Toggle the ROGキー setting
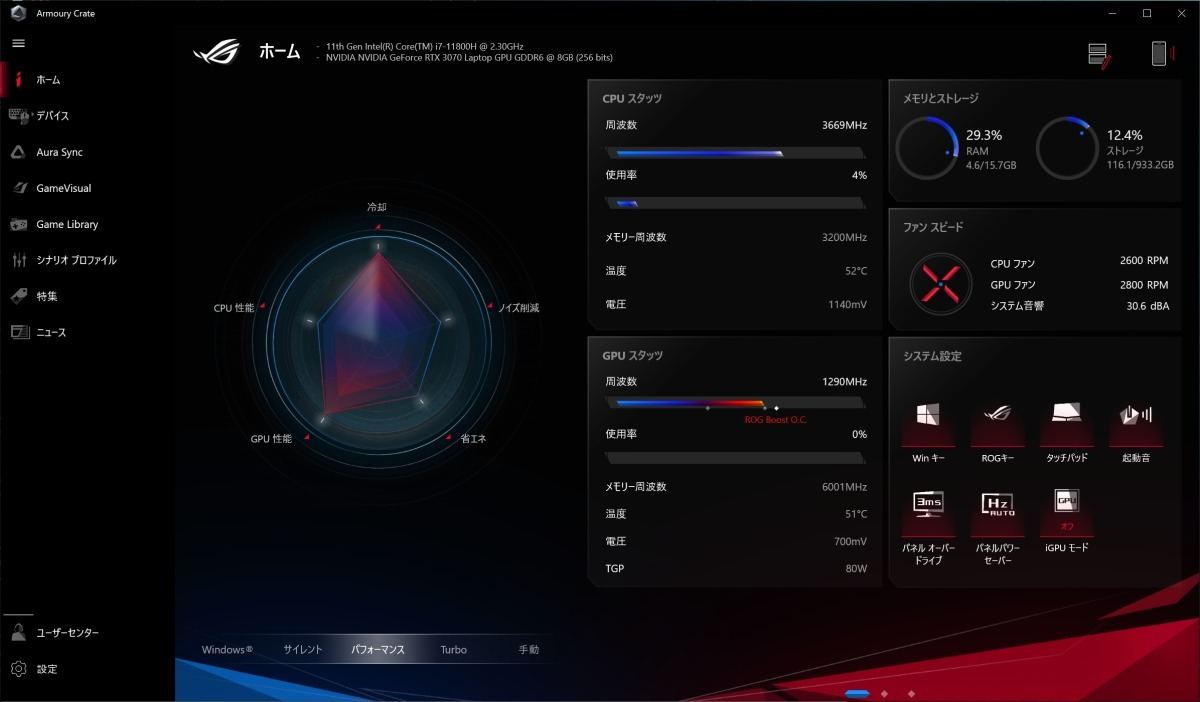 pyautogui.click(x=998, y=423)
